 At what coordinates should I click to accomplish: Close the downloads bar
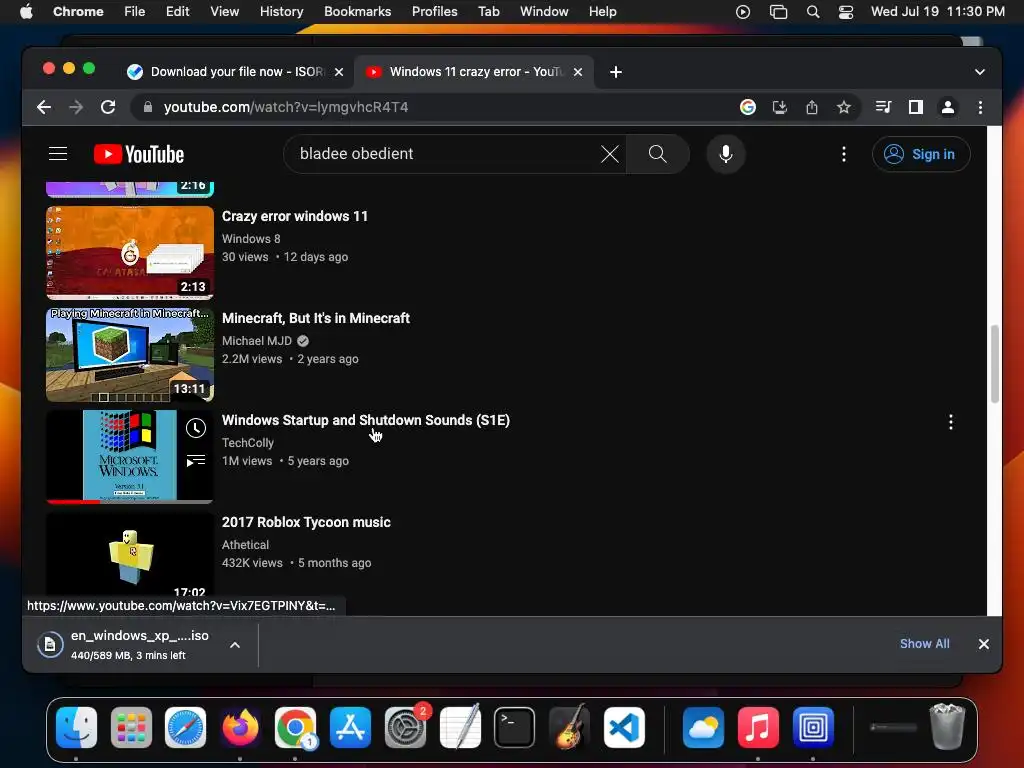point(984,644)
